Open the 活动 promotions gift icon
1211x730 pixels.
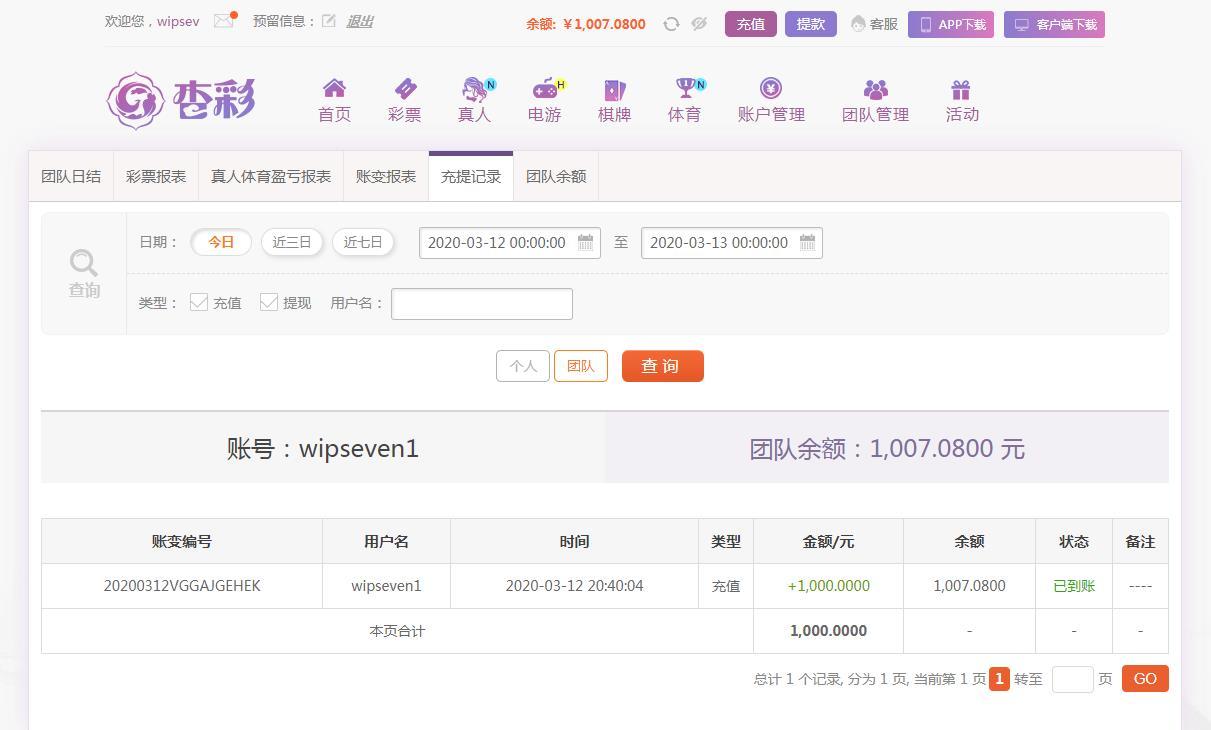point(962,101)
